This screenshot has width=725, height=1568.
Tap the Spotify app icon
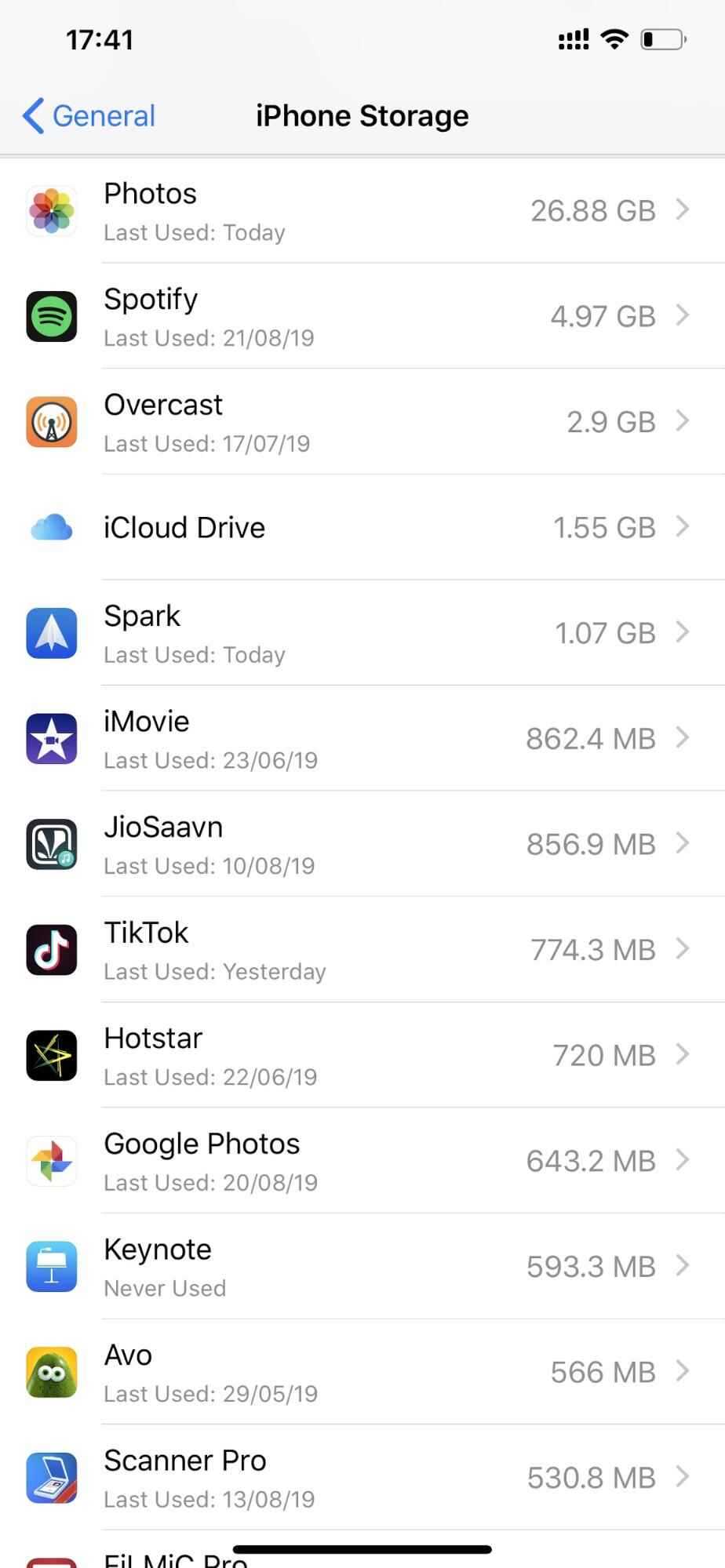click(x=52, y=316)
